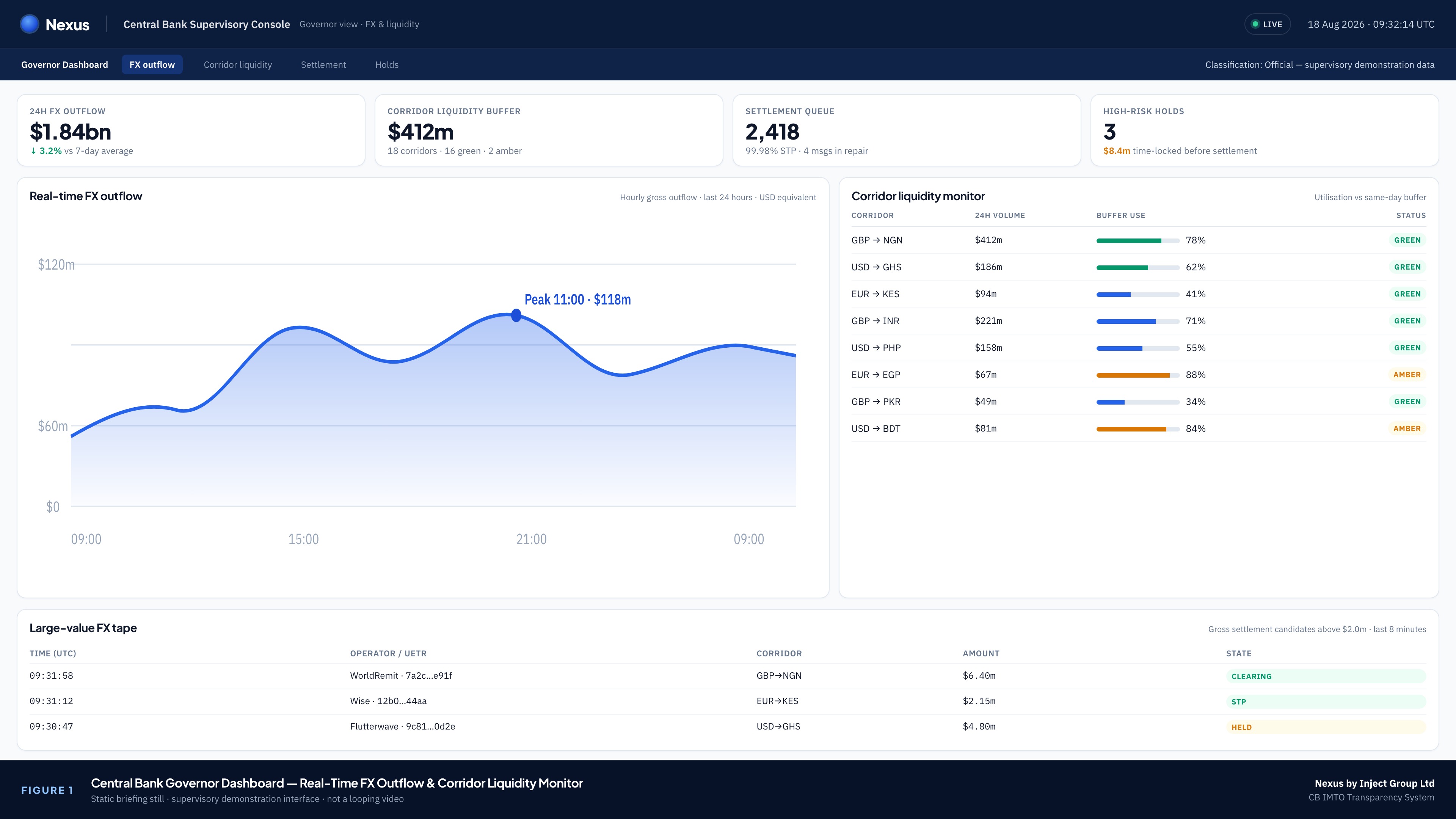
Task: Click the 'Peak 11:00 · $118m' chart label
Action: [577, 300]
